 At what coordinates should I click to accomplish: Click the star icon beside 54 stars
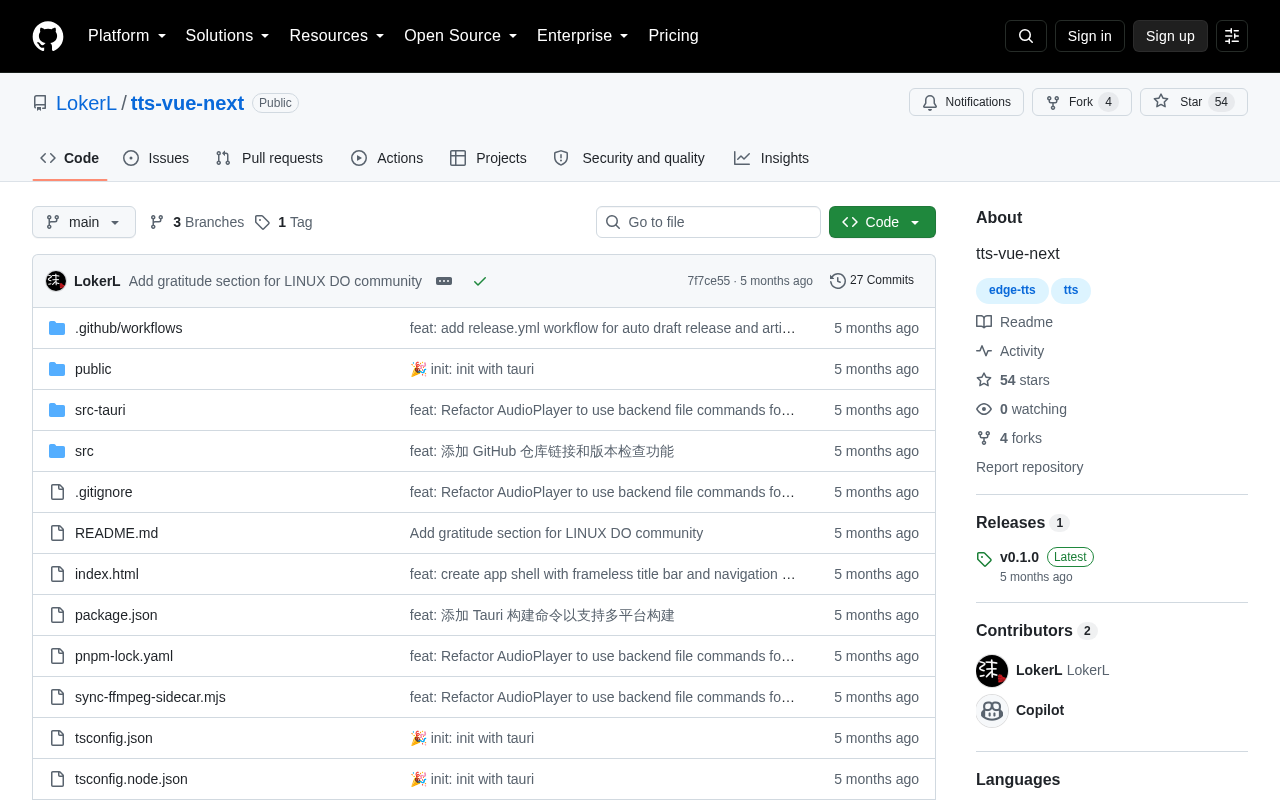(x=984, y=380)
